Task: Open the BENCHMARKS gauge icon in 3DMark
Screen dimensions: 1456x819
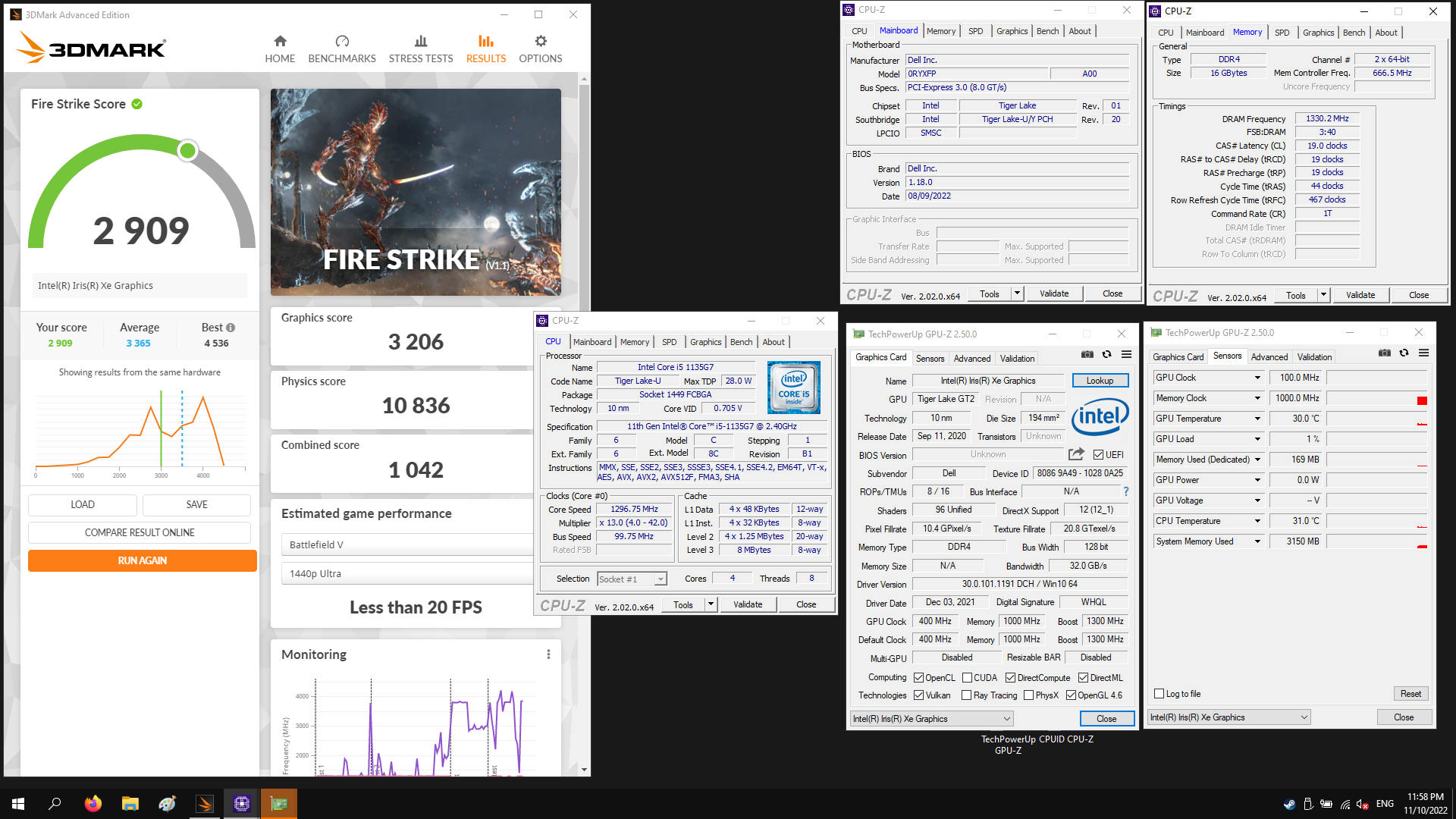Action: [x=342, y=41]
